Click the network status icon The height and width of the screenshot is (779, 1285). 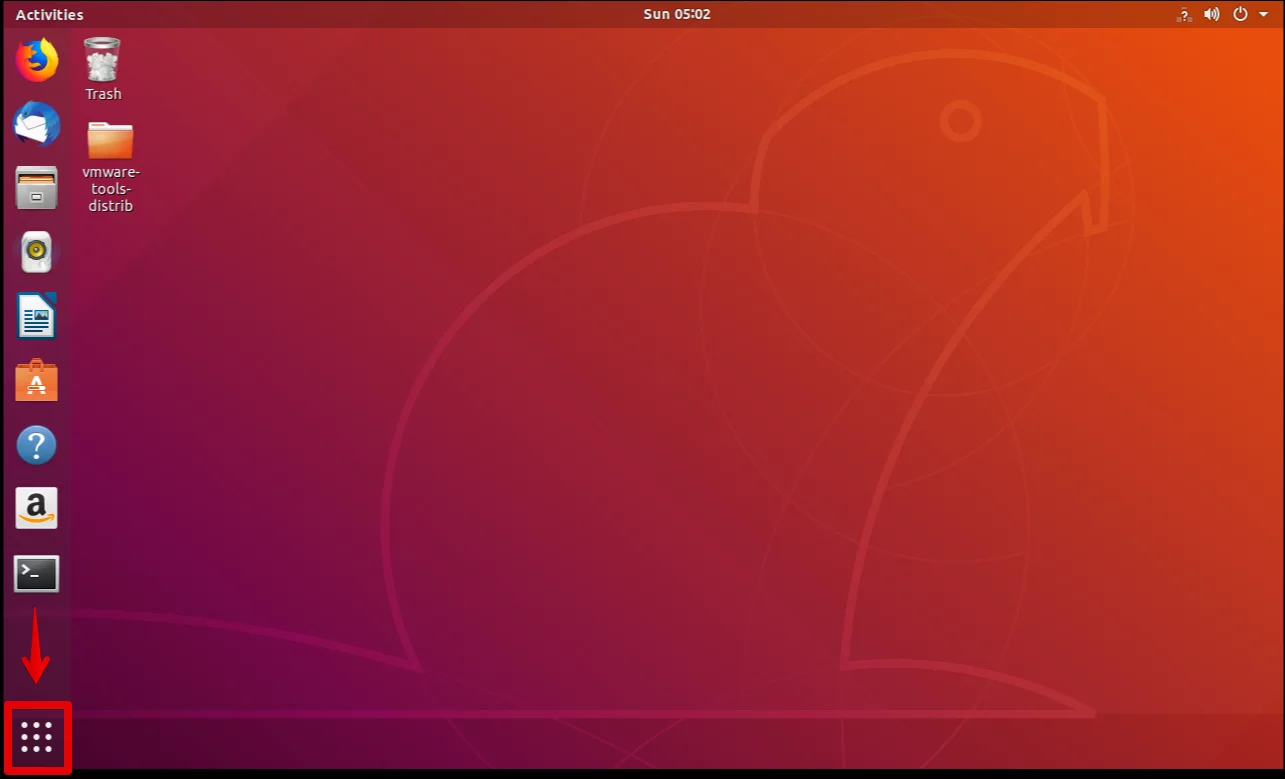tap(1184, 14)
